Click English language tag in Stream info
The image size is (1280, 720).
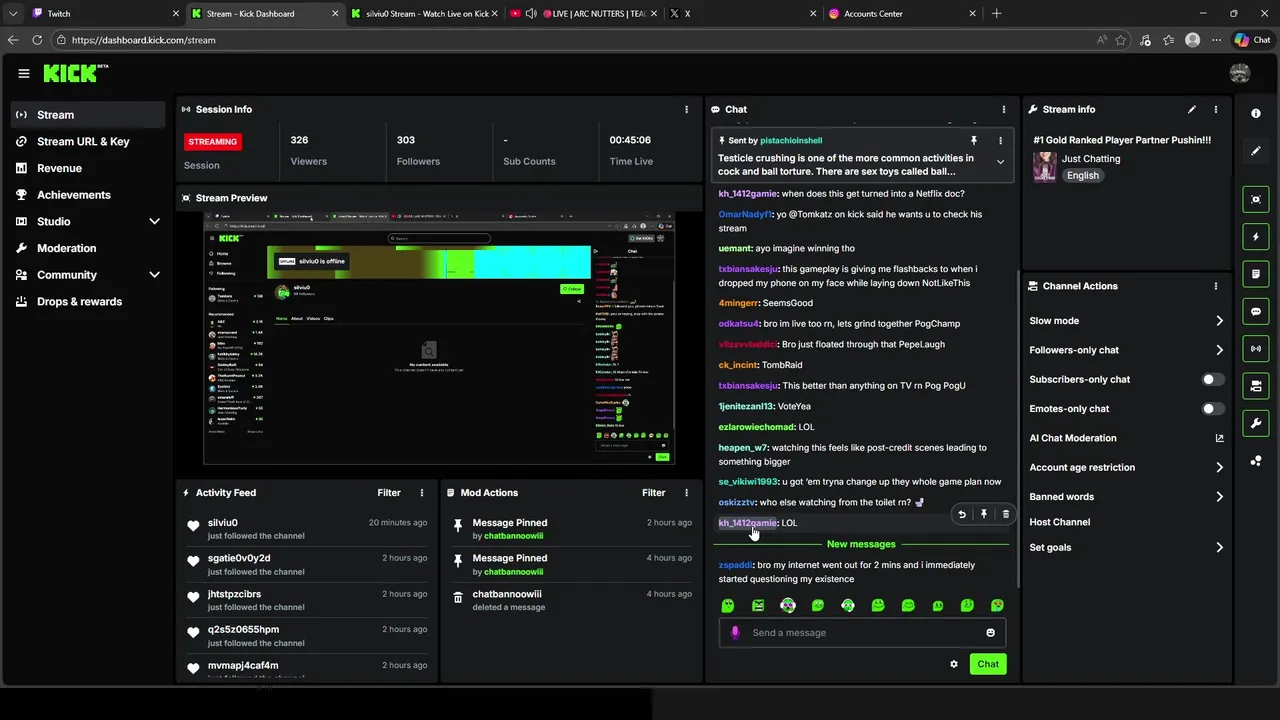1082,175
